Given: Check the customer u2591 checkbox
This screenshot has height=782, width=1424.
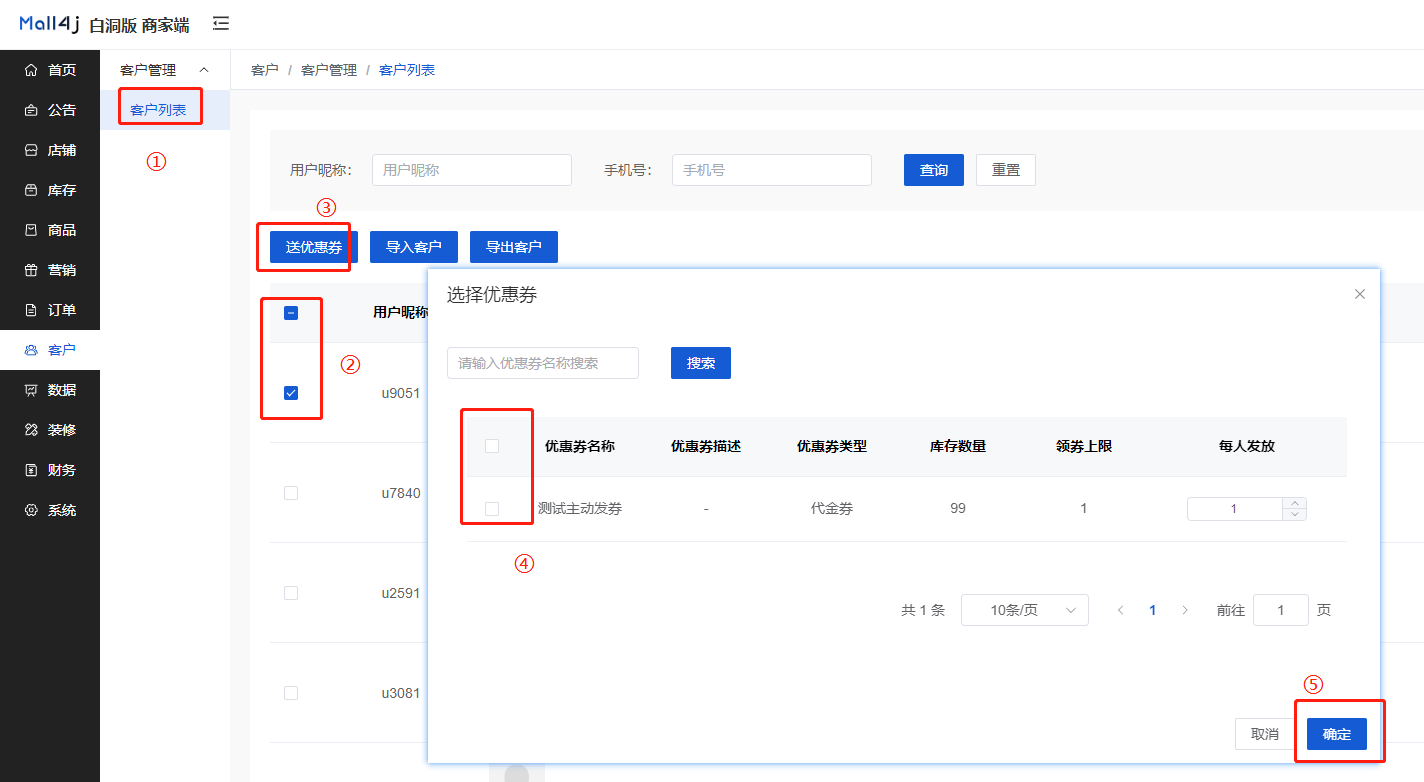Looking at the screenshot, I should pyautogui.click(x=291, y=593).
